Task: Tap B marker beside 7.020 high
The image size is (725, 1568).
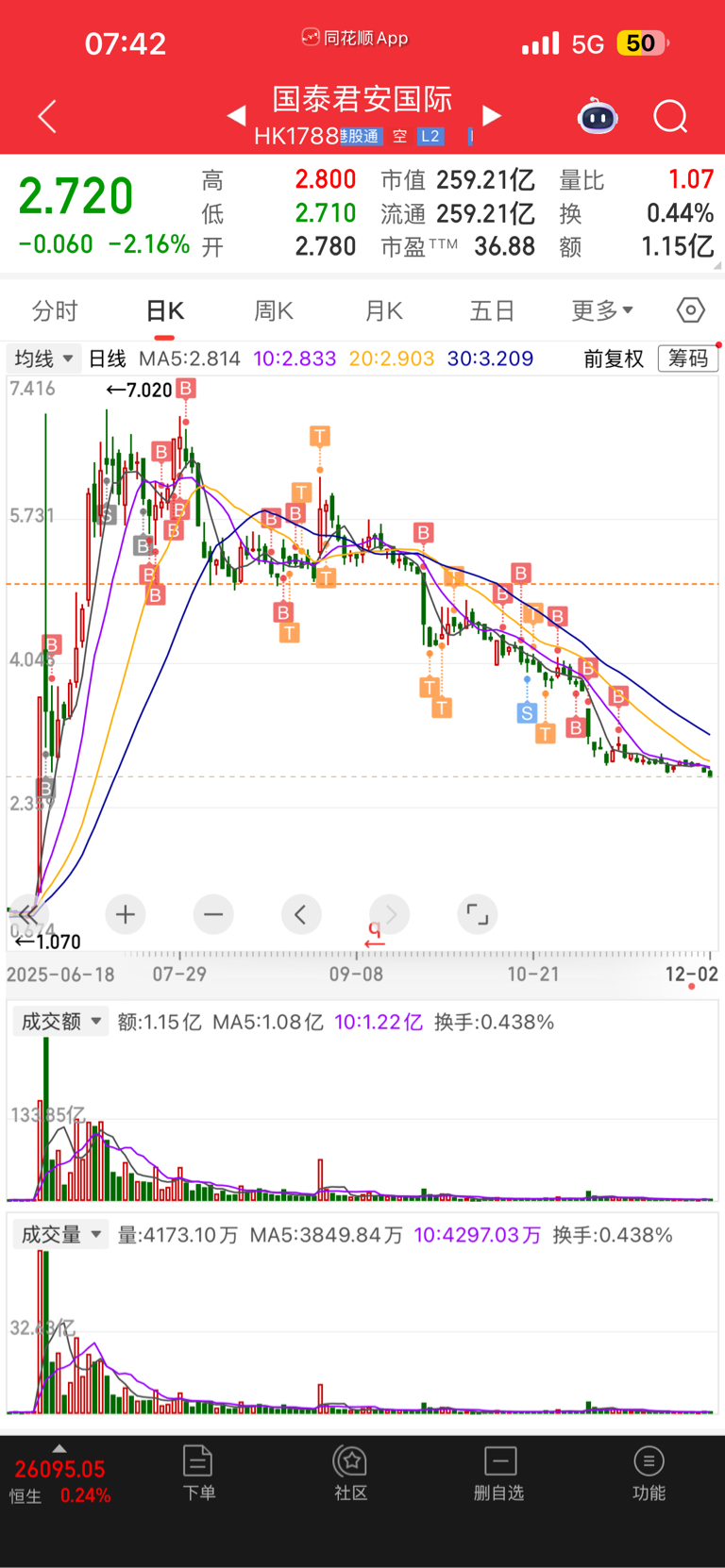Action: 186,389
